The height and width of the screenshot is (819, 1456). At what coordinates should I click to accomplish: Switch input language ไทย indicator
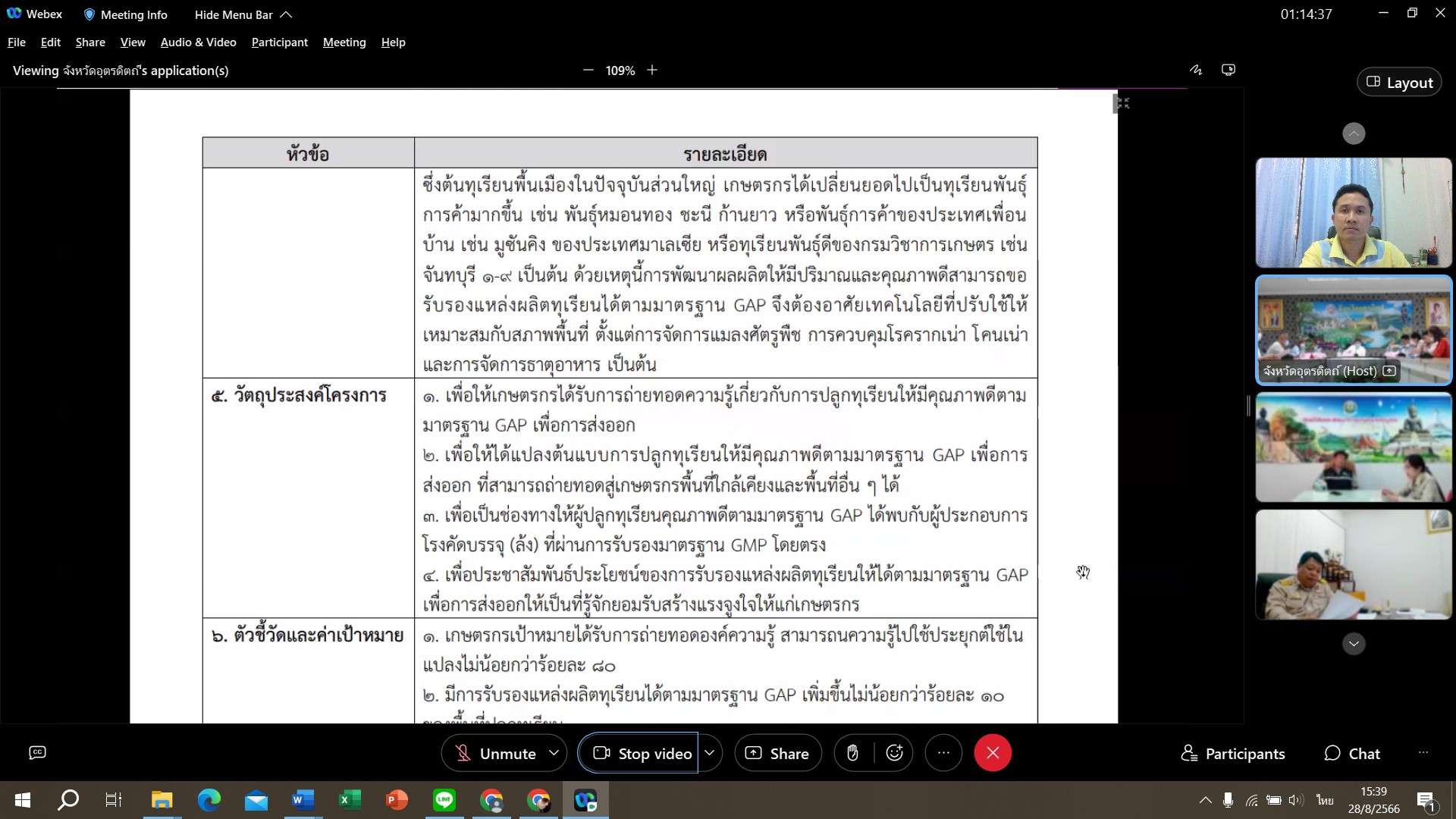pos(1325,800)
